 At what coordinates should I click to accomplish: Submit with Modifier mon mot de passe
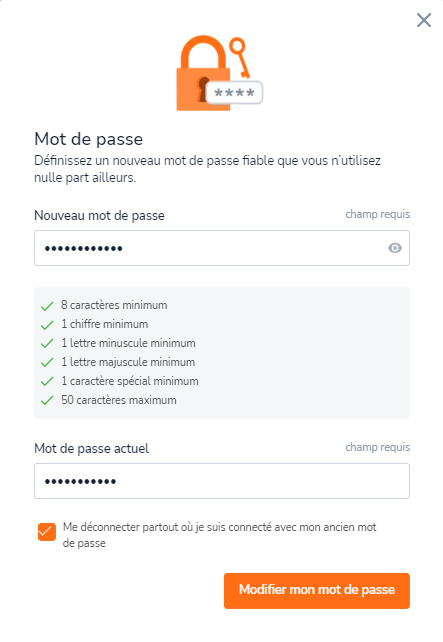tap(316, 590)
